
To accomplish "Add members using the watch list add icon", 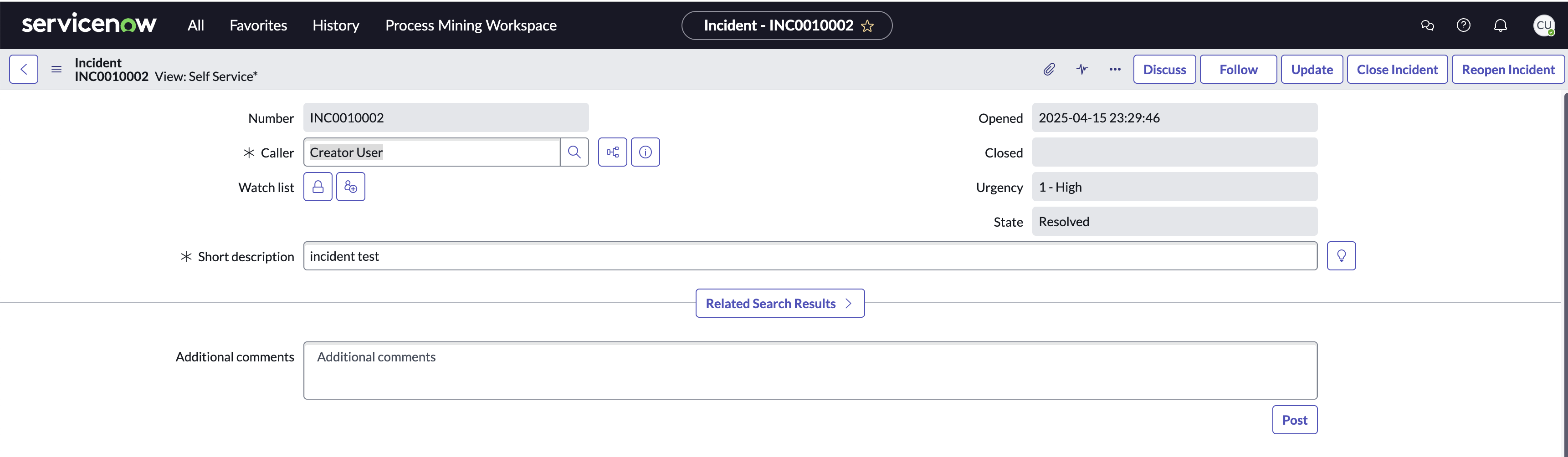I will tap(351, 186).
